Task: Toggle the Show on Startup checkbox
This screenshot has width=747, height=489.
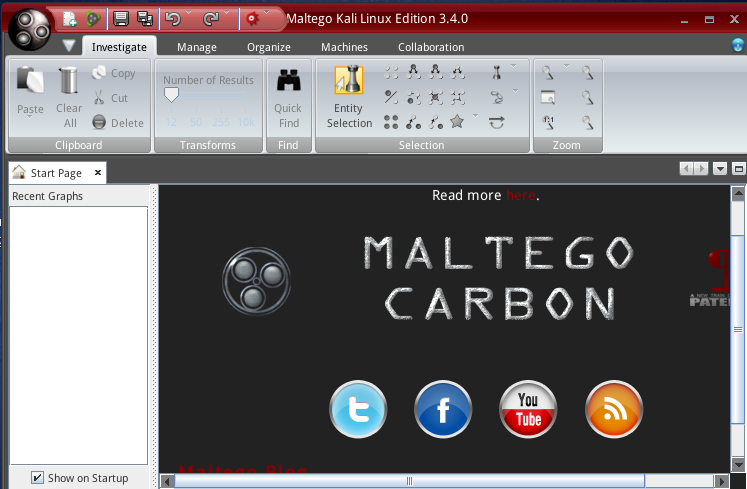Action: coord(37,477)
